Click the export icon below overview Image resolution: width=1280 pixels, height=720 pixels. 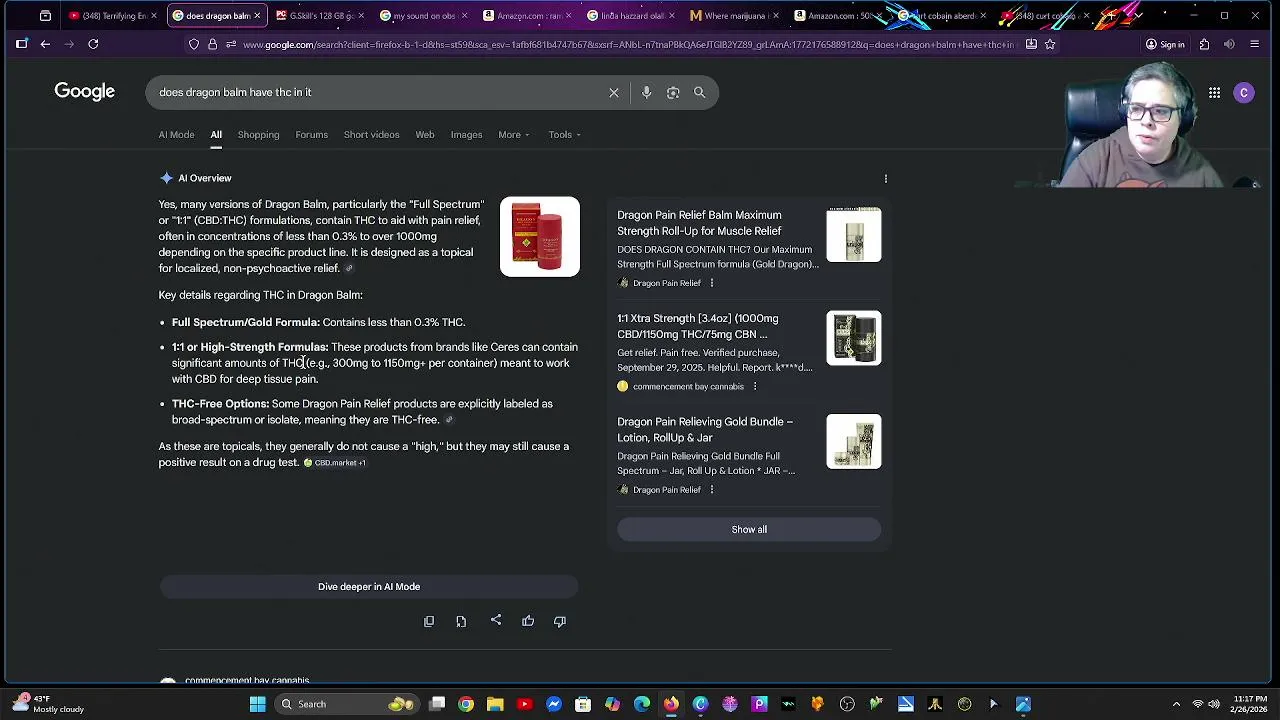tap(461, 621)
